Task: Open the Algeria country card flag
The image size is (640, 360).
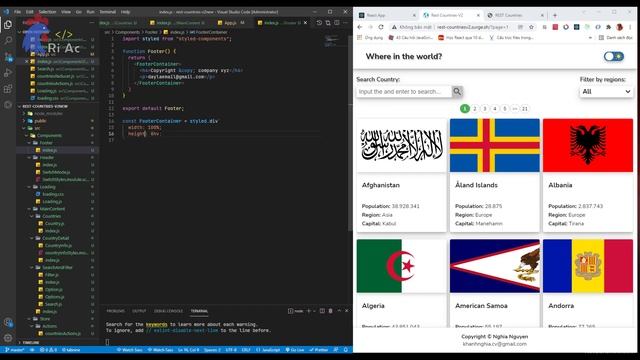Action: (x=402, y=266)
